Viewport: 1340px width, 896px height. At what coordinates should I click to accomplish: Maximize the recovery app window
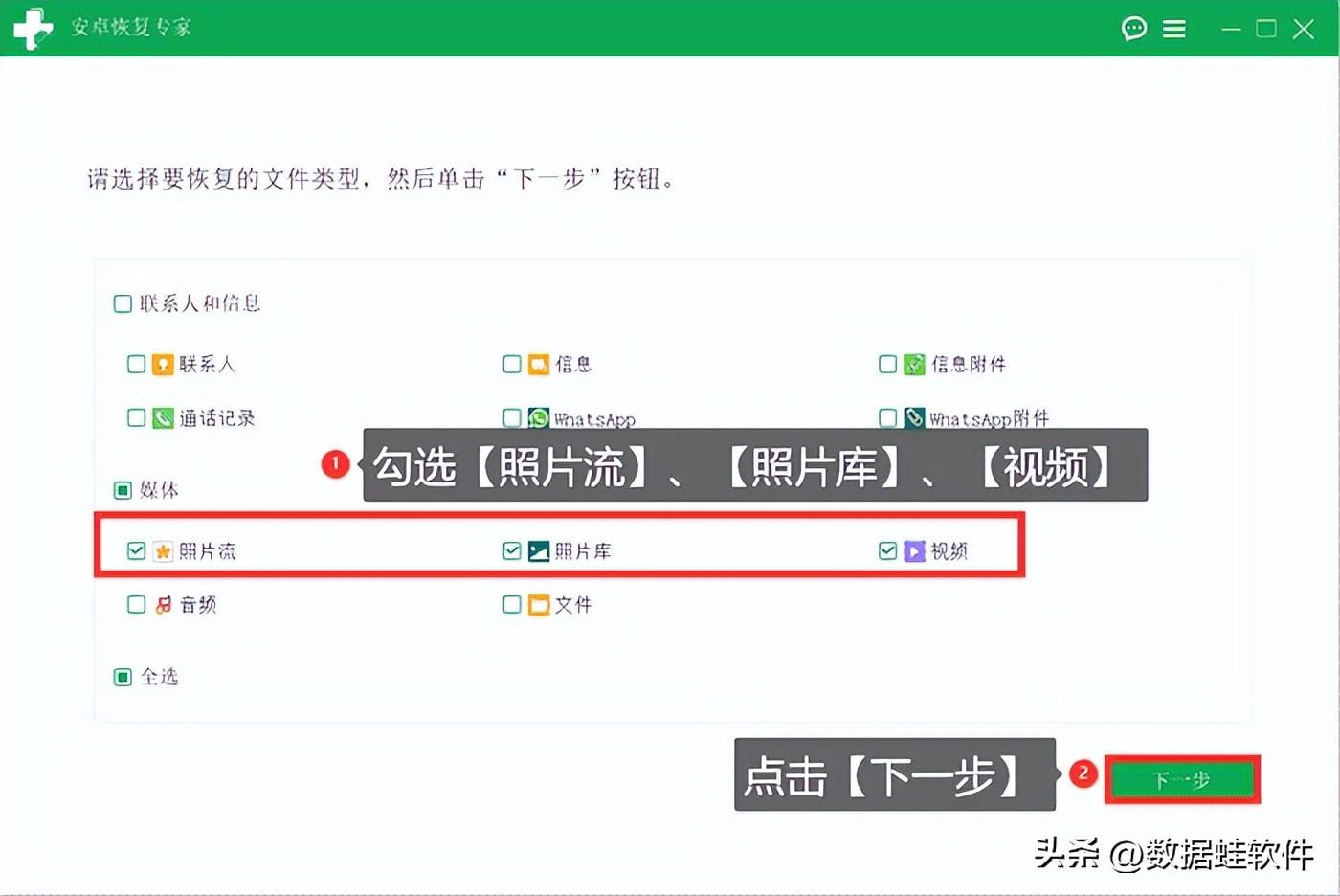click(1266, 29)
